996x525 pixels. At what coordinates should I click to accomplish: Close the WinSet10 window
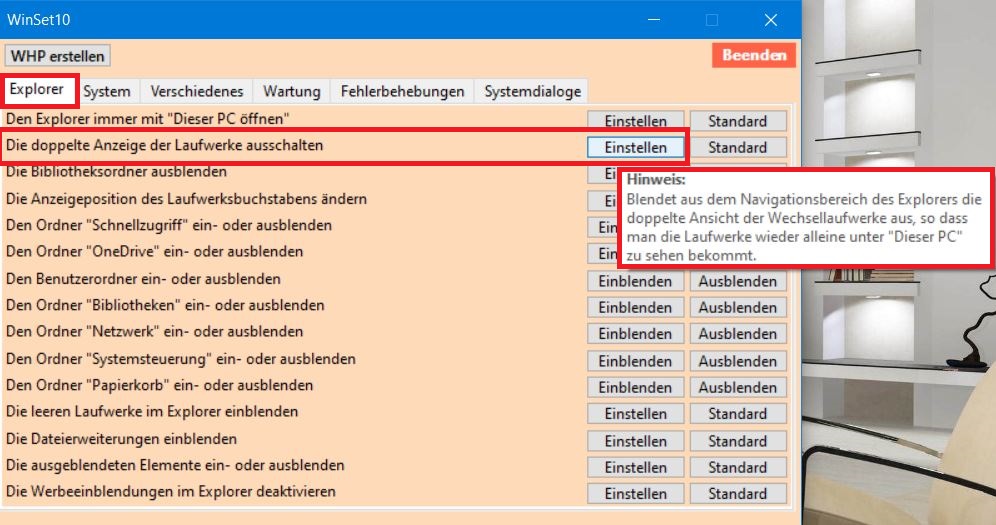pyautogui.click(x=771, y=20)
